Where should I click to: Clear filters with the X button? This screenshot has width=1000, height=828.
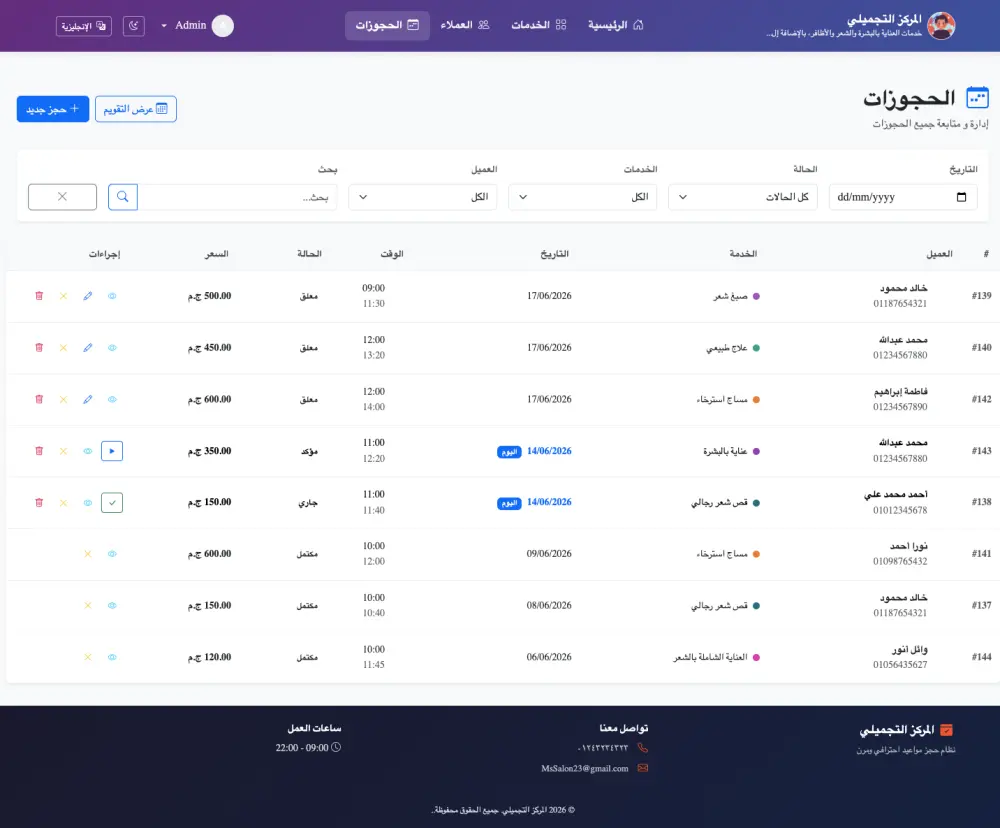pos(62,197)
